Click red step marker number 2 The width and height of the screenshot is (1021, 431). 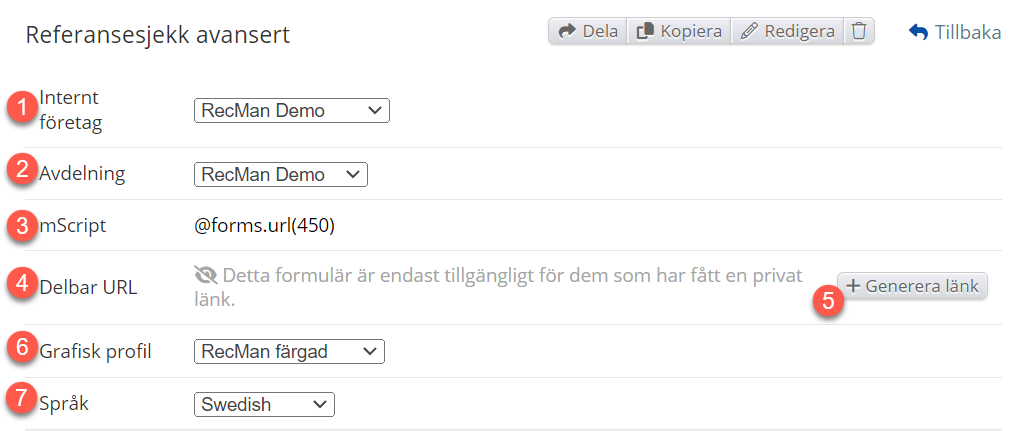[x=22, y=169]
